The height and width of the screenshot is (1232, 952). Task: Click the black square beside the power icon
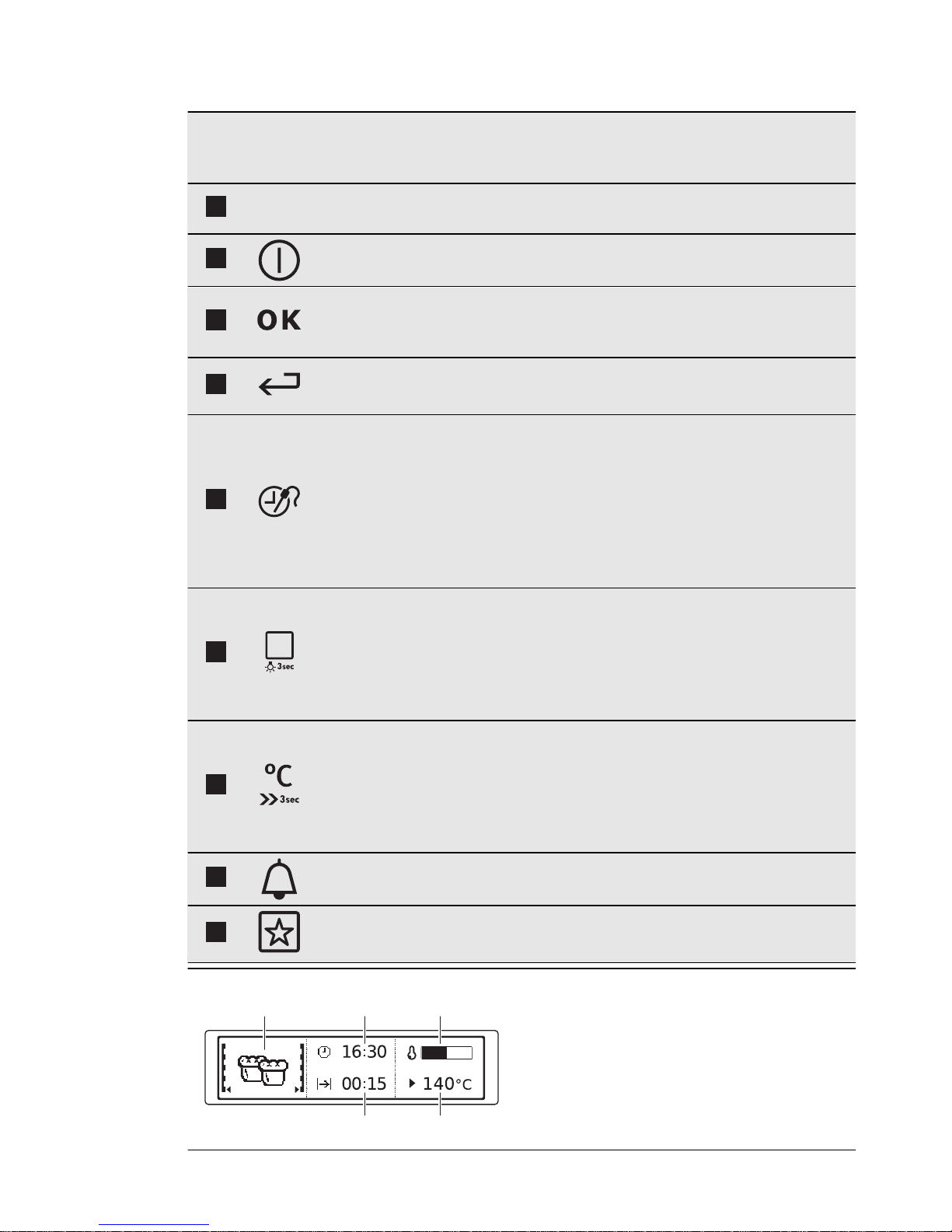click(216, 258)
